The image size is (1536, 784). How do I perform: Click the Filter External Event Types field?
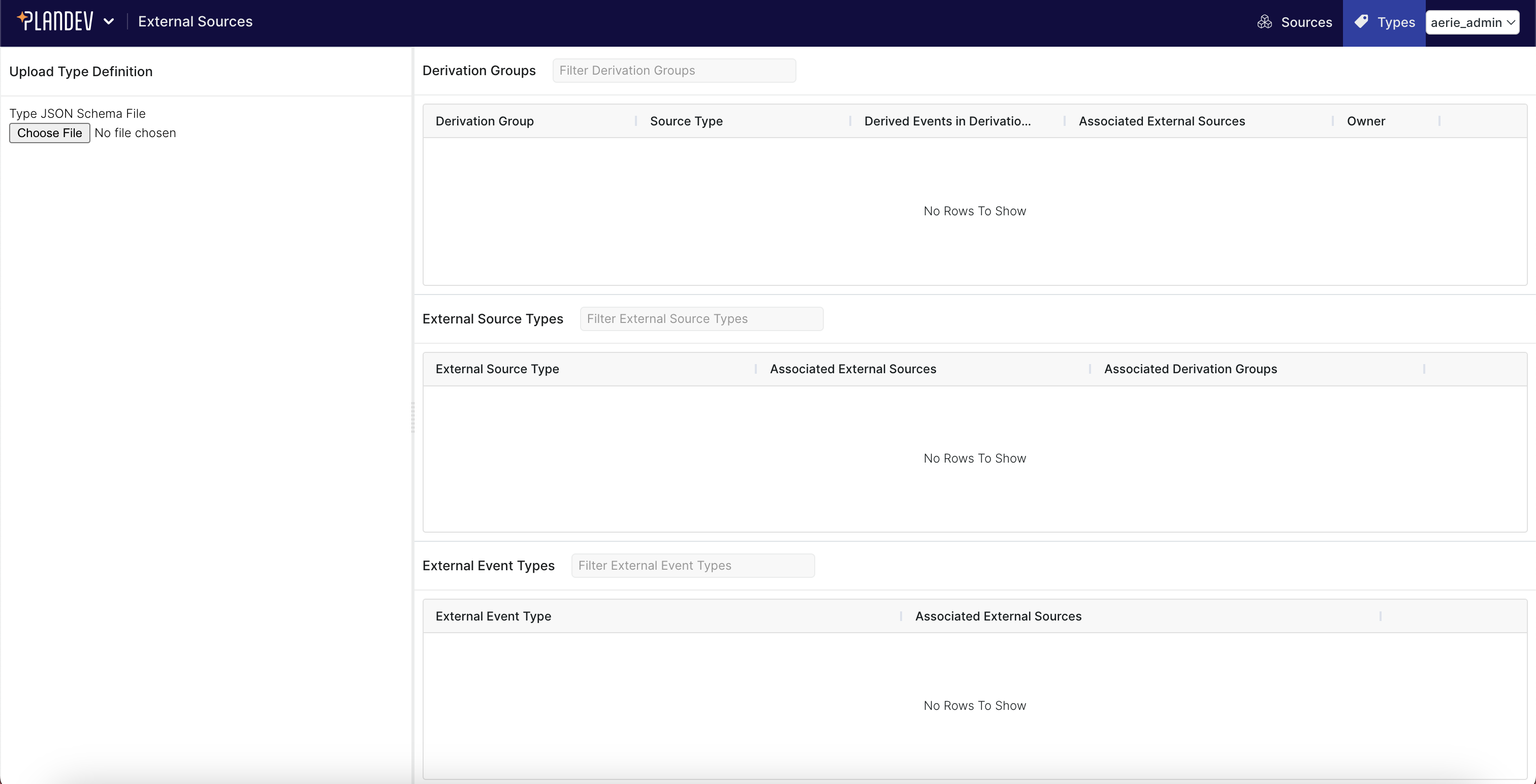pyautogui.click(x=692, y=565)
